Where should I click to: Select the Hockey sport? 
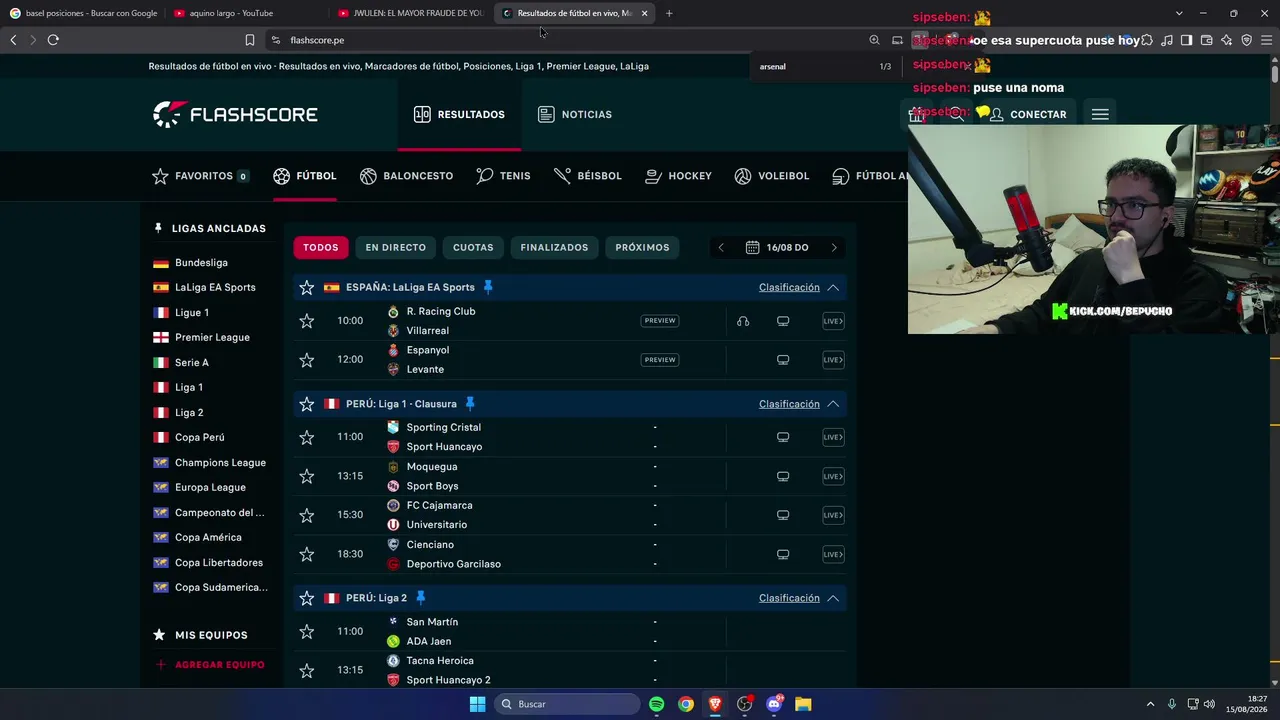pos(678,176)
